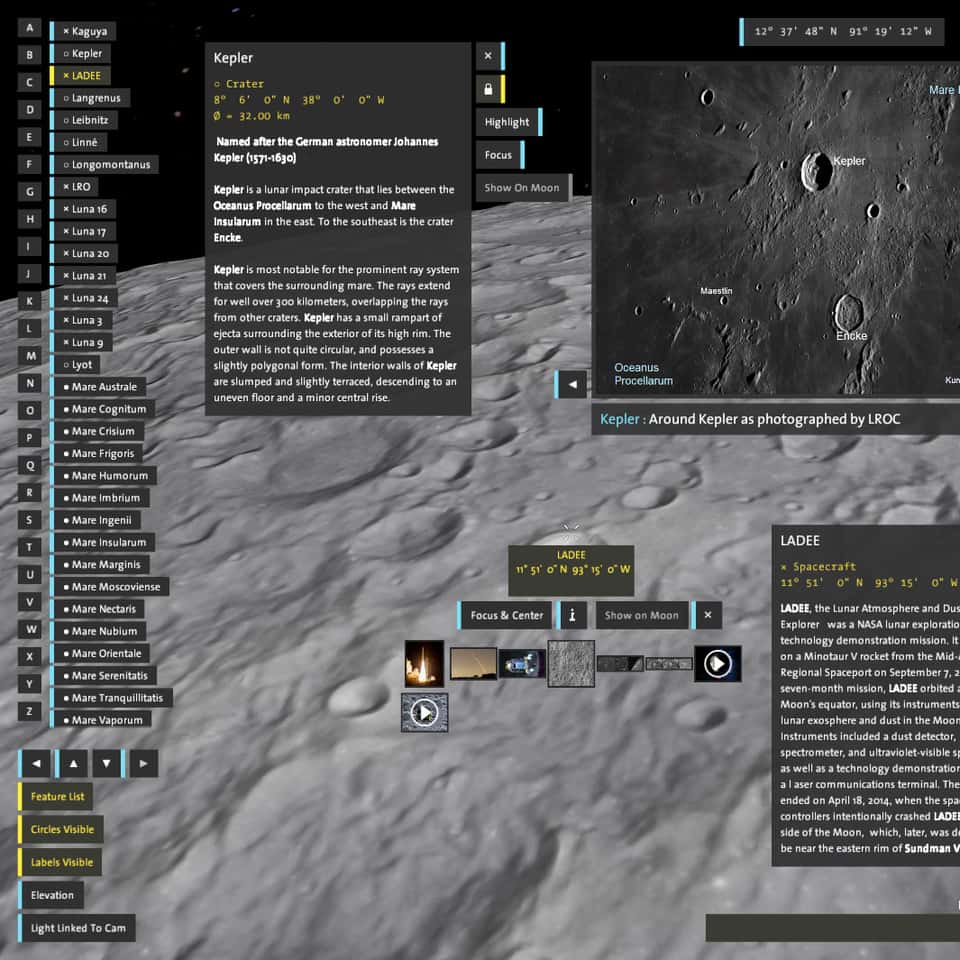This screenshot has width=960, height=960.
Task: Click Highlight on the Kepler image panel
Action: [x=506, y=121]
